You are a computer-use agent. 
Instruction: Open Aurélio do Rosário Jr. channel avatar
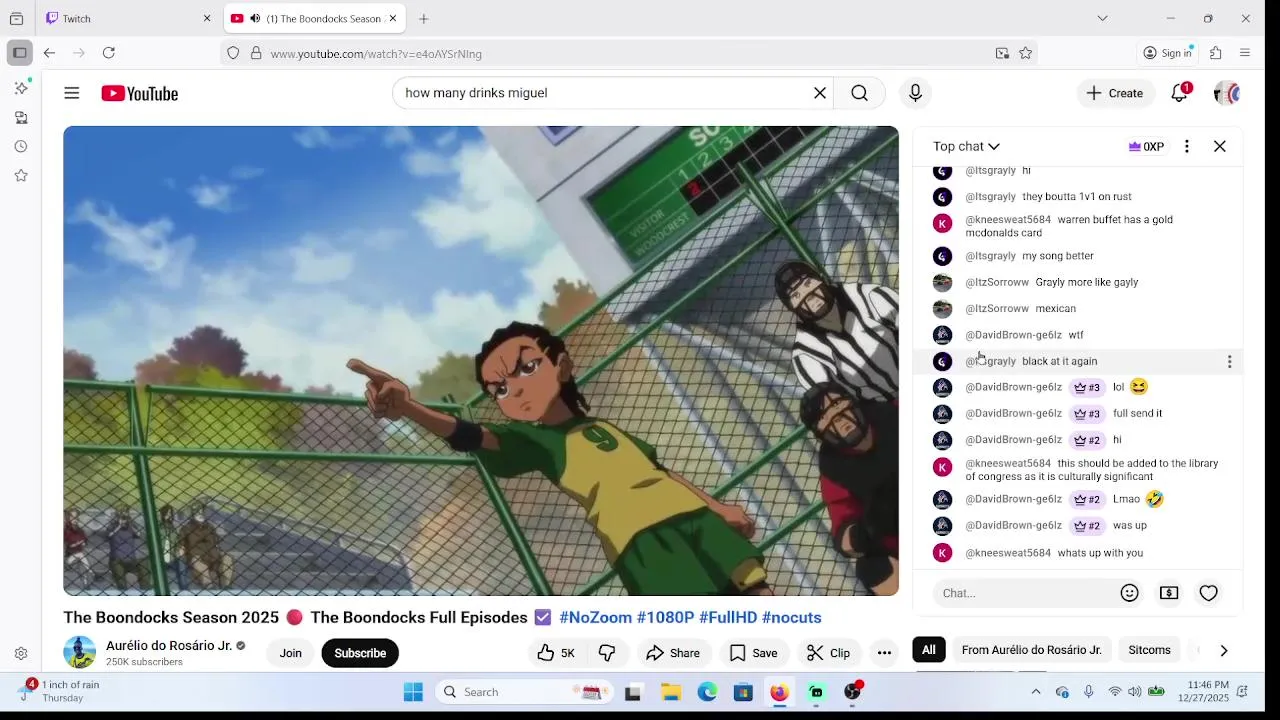tap(80, 652)
